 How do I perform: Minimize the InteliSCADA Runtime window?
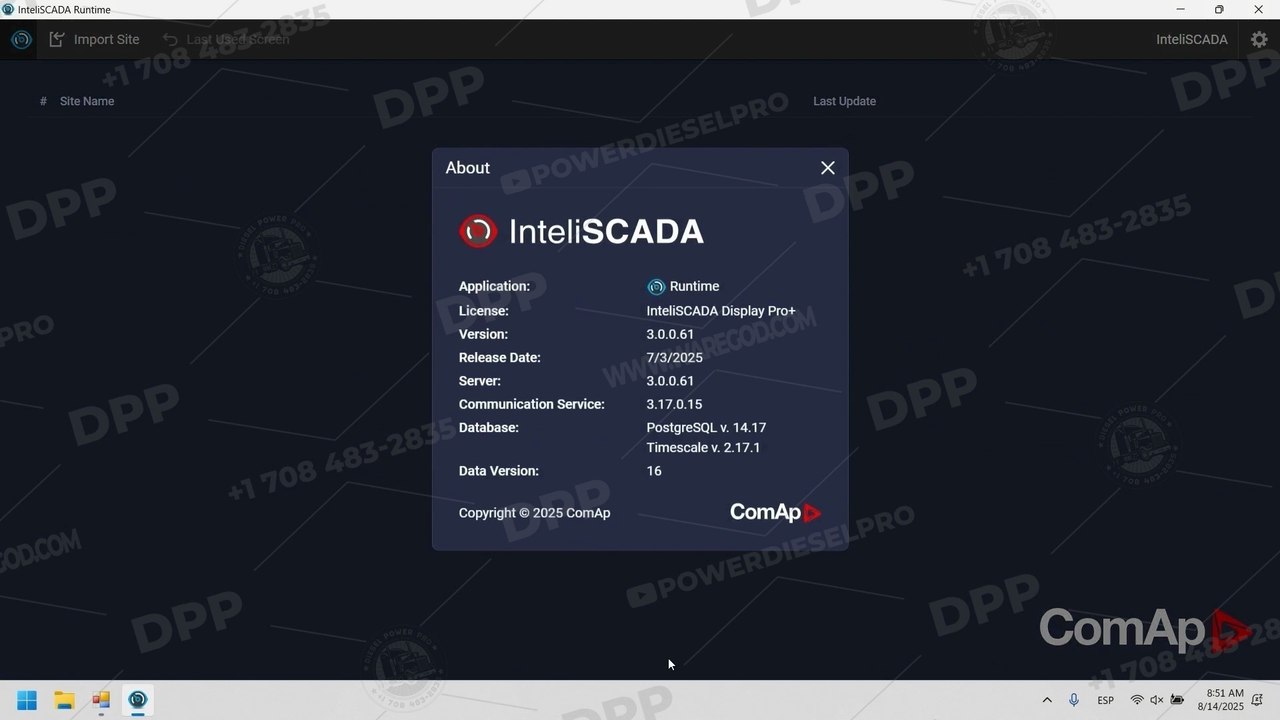point(1181,9)
